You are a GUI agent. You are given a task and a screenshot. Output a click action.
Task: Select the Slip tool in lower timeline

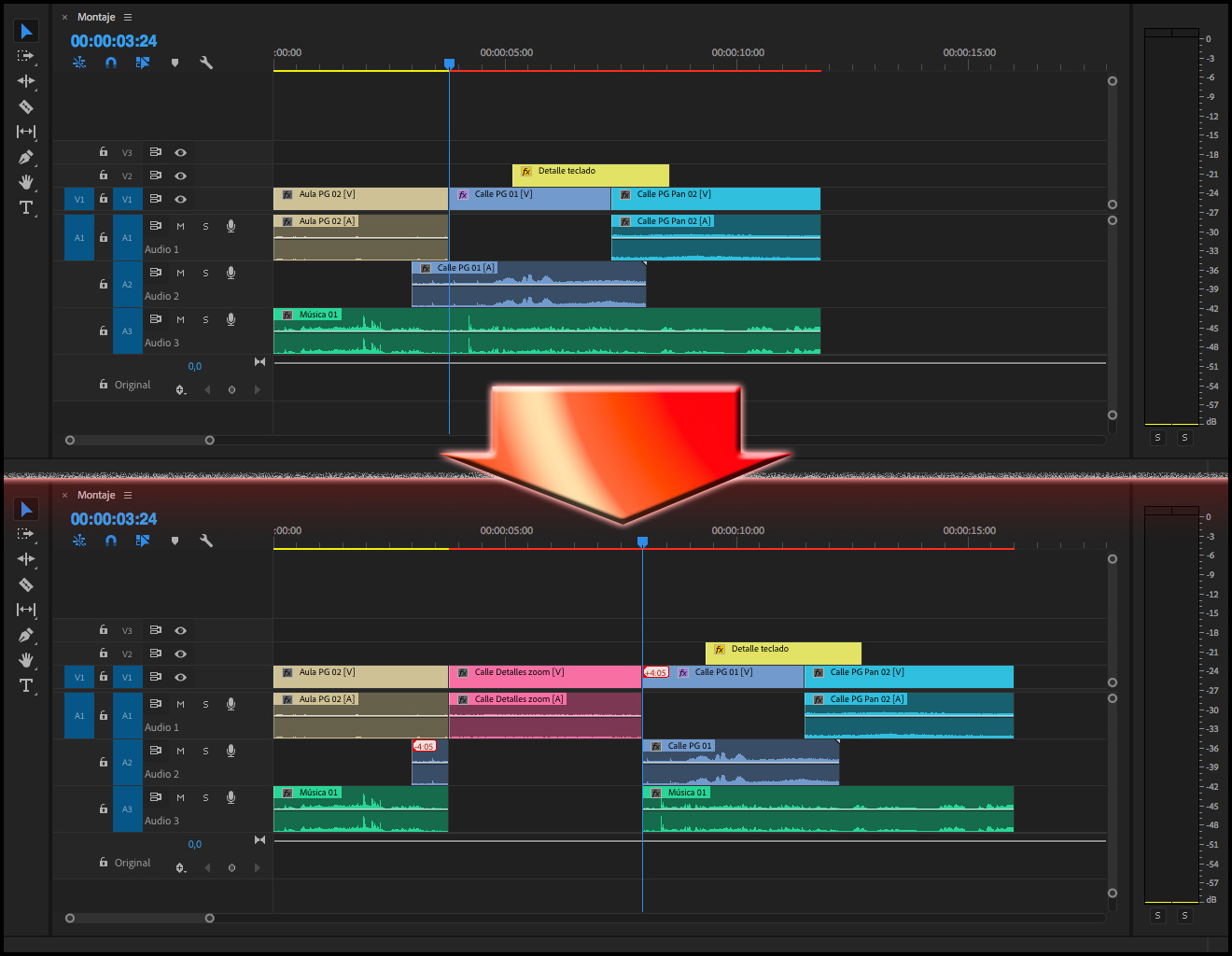26,610
